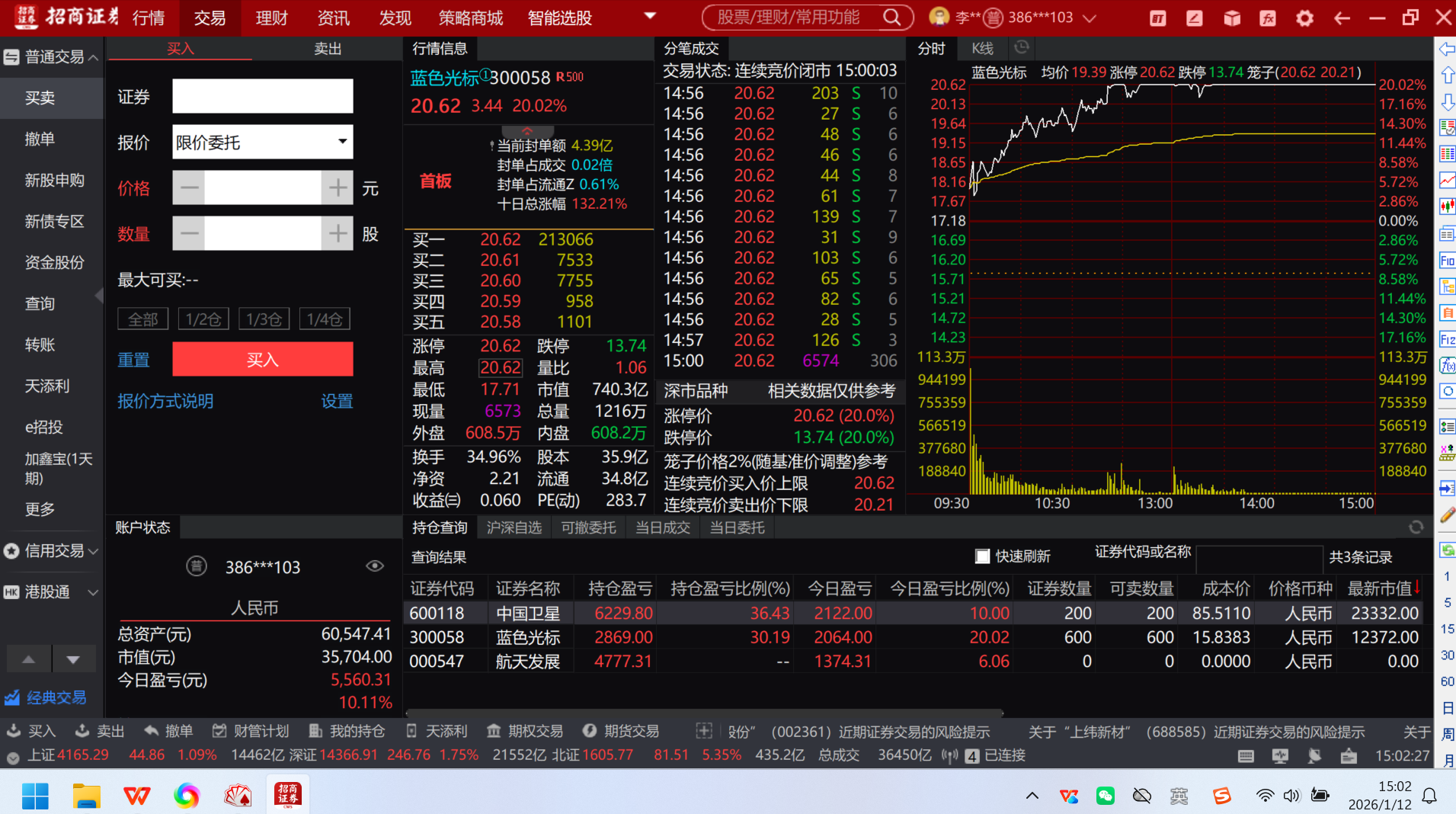Image resolution: width=1456 pixels, height=814 pixels.
Task: Click refresh icon beside K线 tab
Action: click(1022, 48)
